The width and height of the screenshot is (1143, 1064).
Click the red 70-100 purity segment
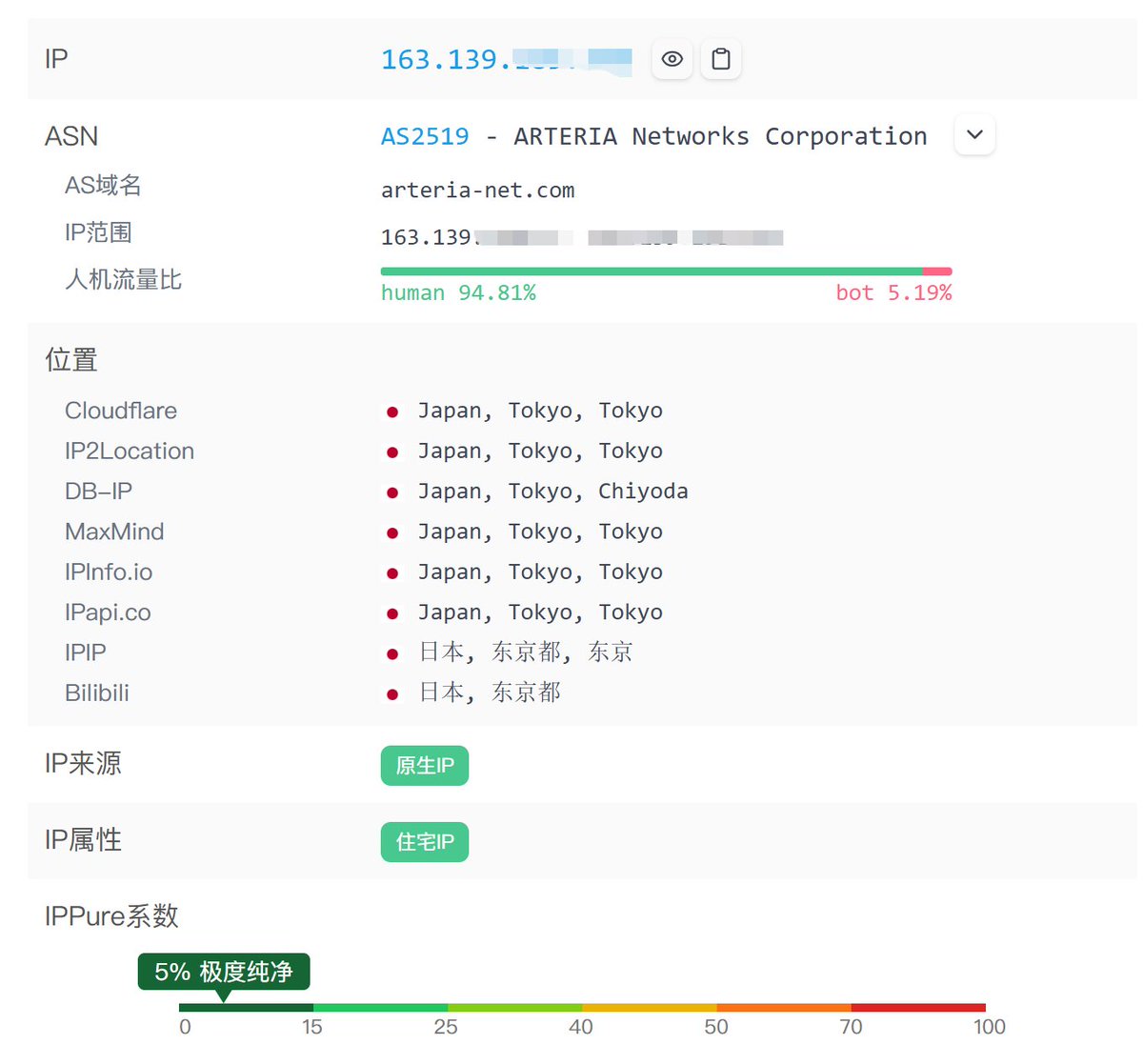[918, 1008]
